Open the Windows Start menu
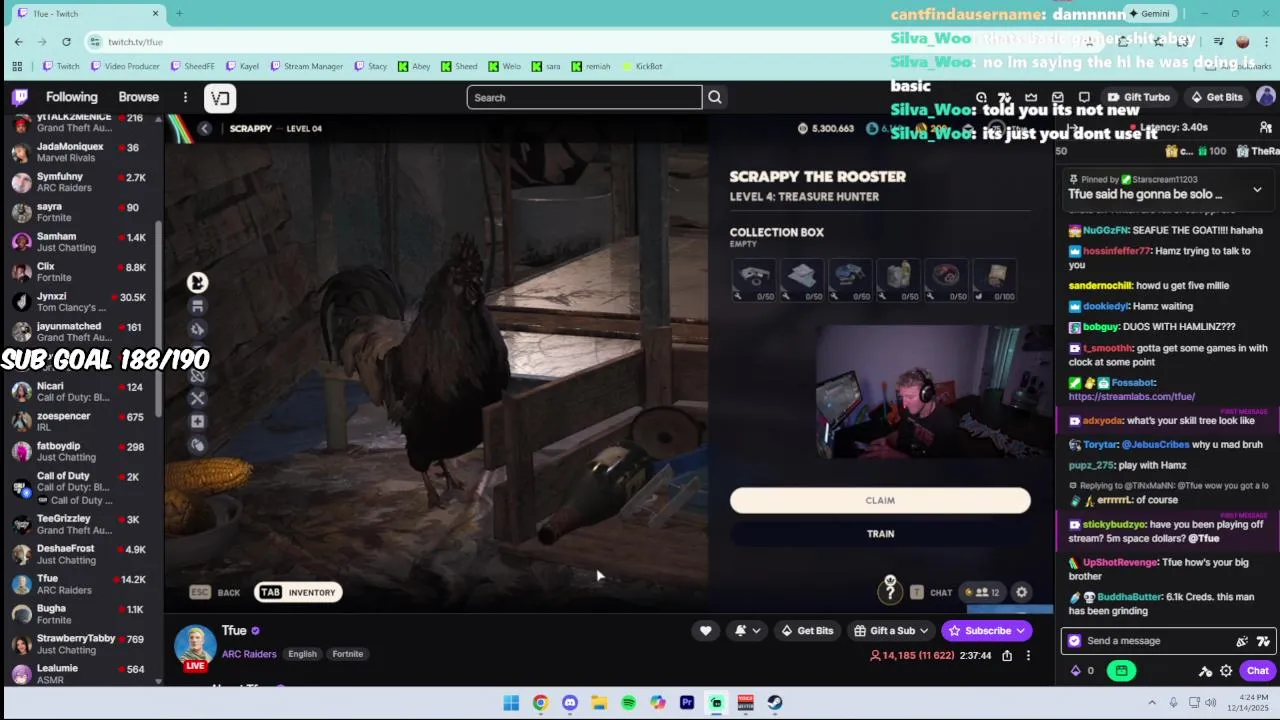 tap(511, 703)
